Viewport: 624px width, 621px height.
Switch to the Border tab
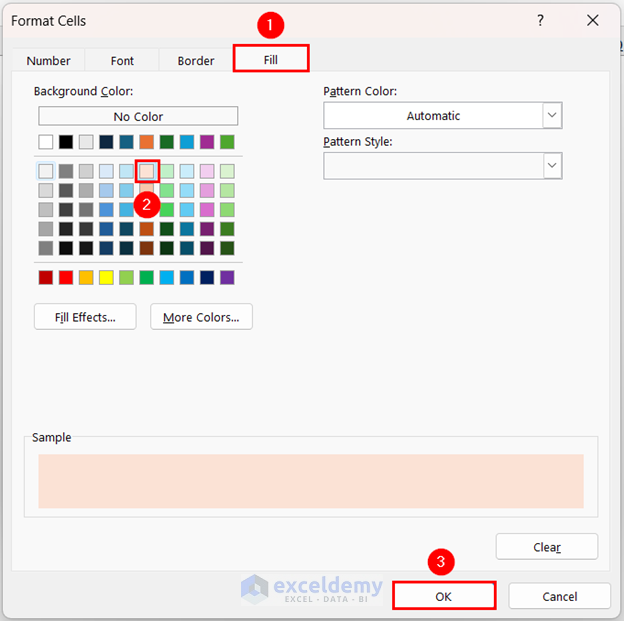pos(196,61)
